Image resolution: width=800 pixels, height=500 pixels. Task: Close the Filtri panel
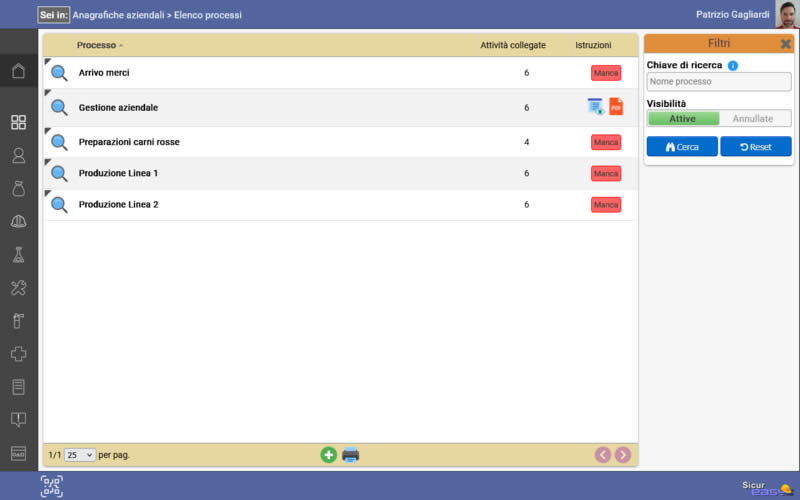(786, 44)
